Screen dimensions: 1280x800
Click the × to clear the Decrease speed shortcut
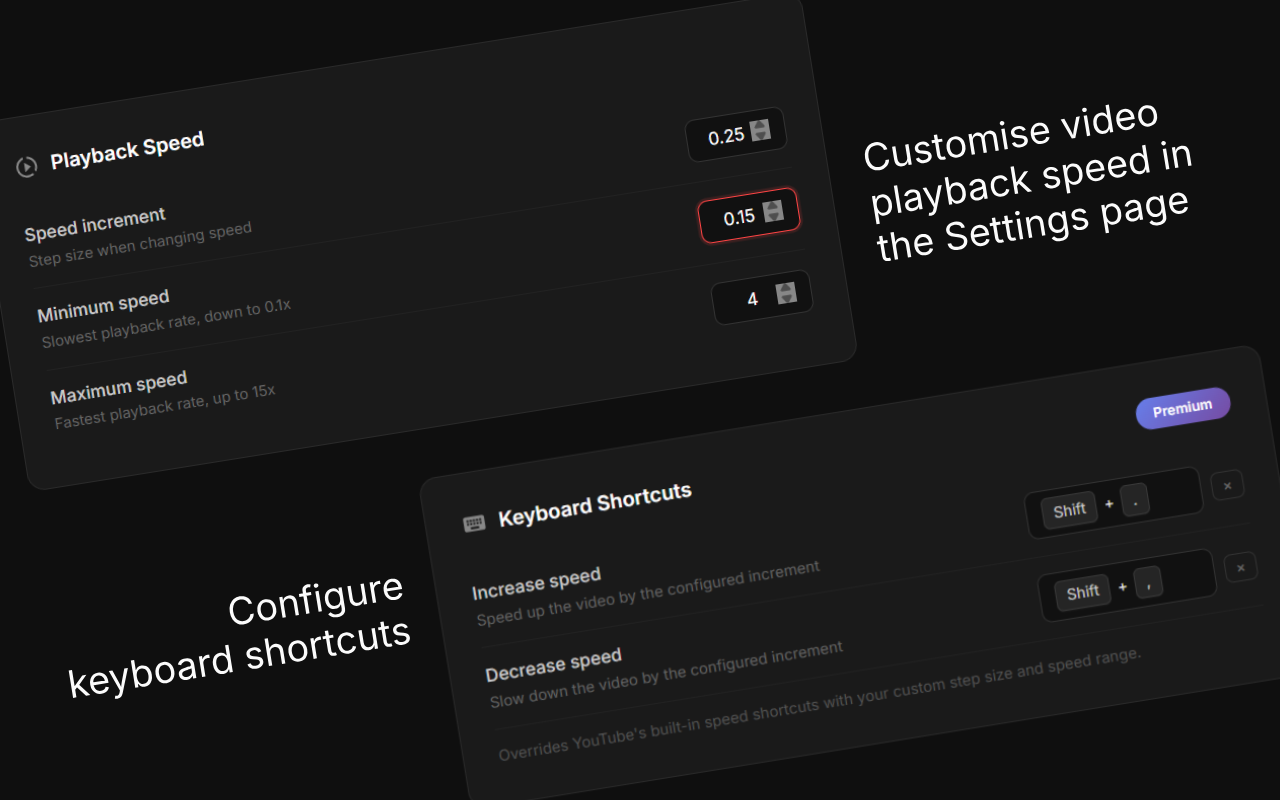pyautogui.click(x=1240, y=567)
